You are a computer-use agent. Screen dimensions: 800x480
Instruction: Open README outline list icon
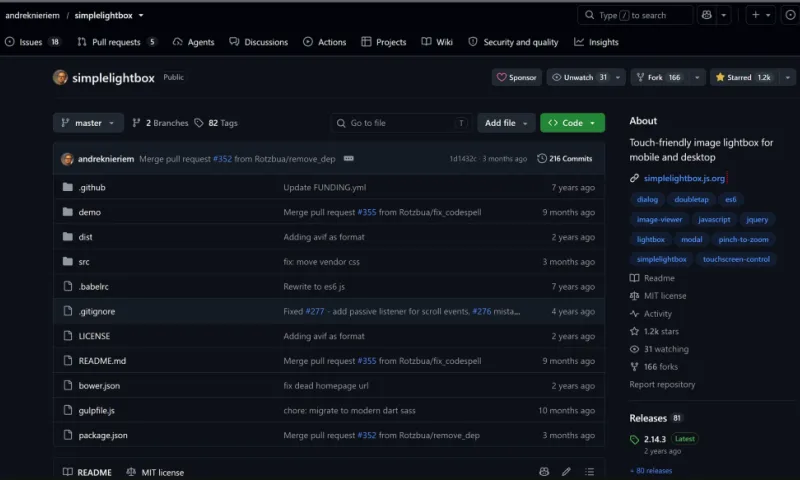click(589, 471)
